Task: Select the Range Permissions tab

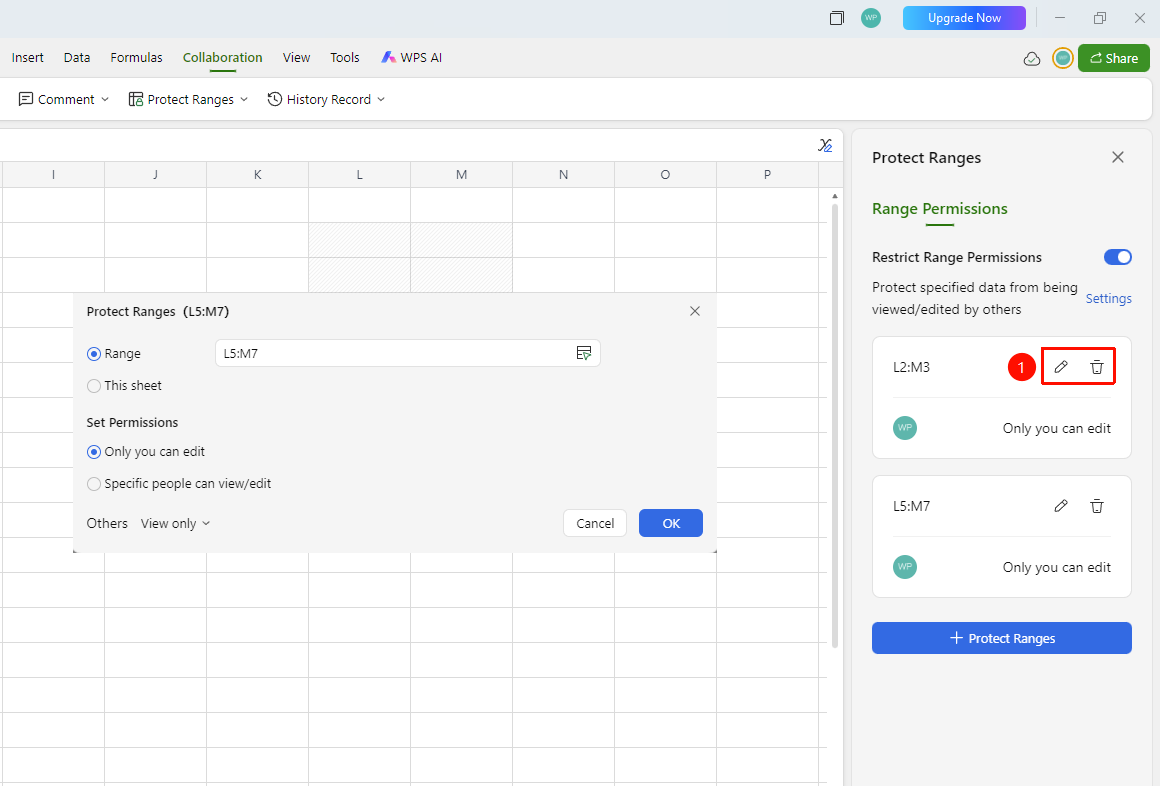Action: click(940, 209)
